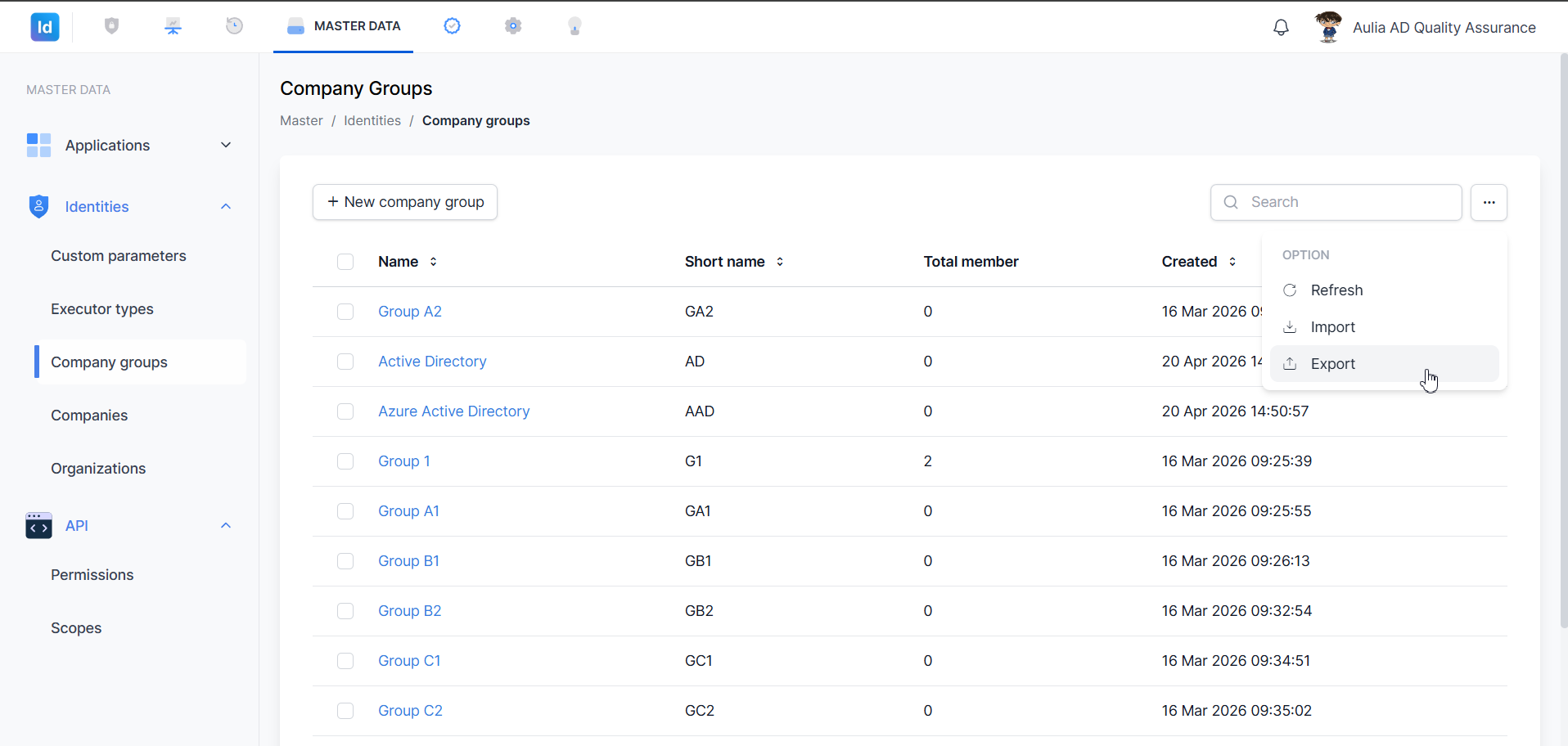
Task: Click the Import download icon
Action: 1290,327
